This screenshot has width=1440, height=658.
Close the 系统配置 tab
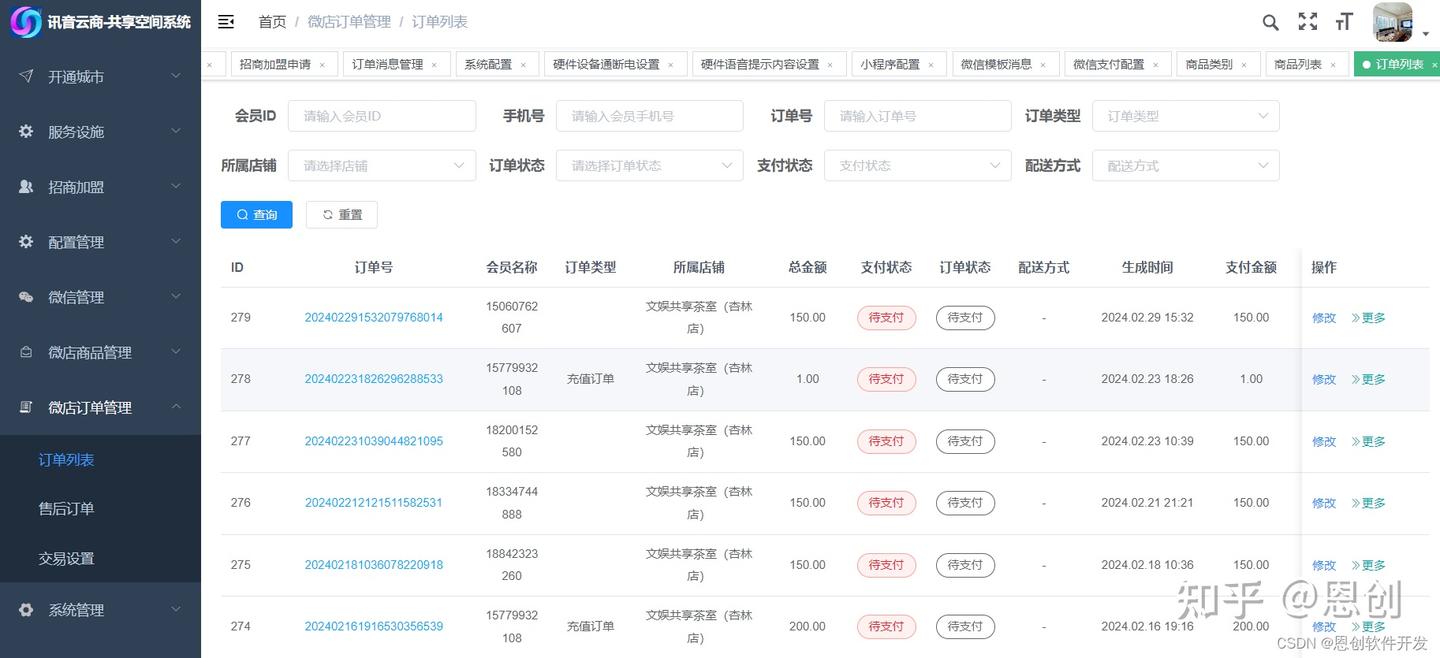523,65
